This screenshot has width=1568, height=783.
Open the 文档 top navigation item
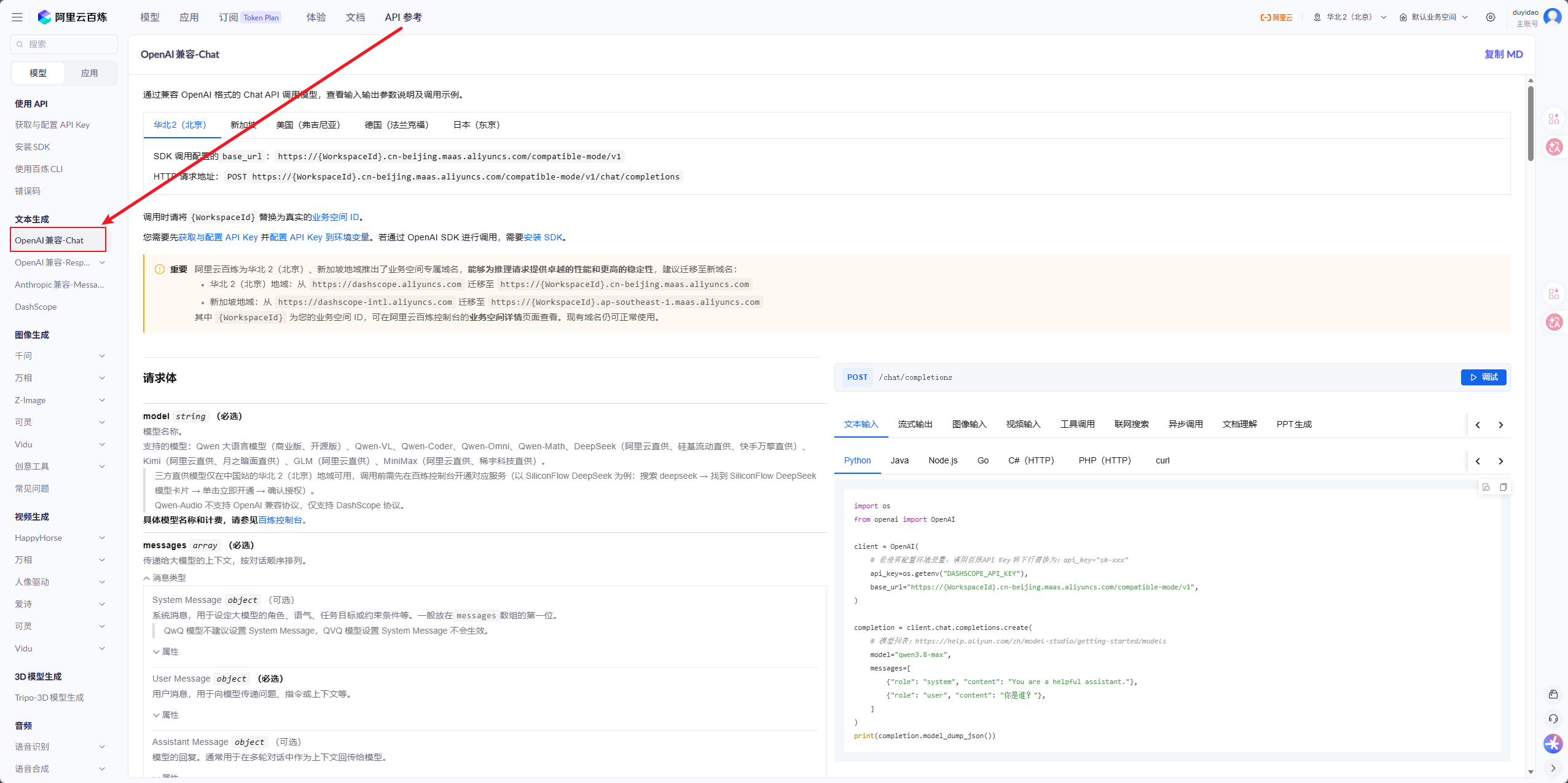tap(356, 17)
